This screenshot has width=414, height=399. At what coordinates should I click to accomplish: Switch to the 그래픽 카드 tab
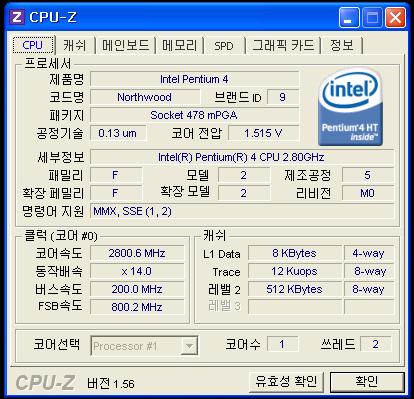pyautogui.click(x=283, y=45)
